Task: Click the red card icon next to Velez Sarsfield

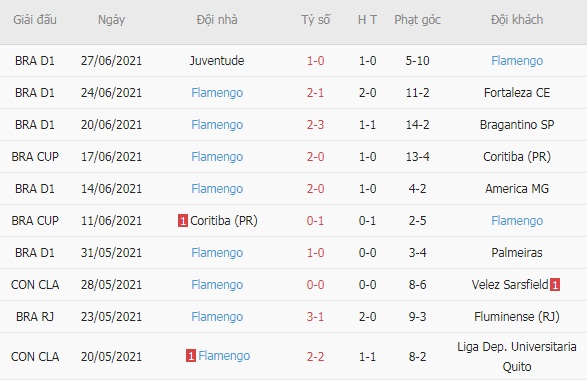Action: point(555,285)
